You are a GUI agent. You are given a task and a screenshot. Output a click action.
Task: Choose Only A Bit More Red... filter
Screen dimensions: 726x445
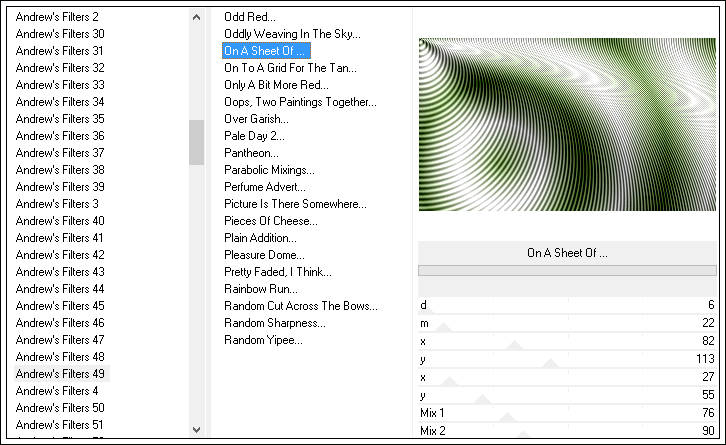(276, 85)
